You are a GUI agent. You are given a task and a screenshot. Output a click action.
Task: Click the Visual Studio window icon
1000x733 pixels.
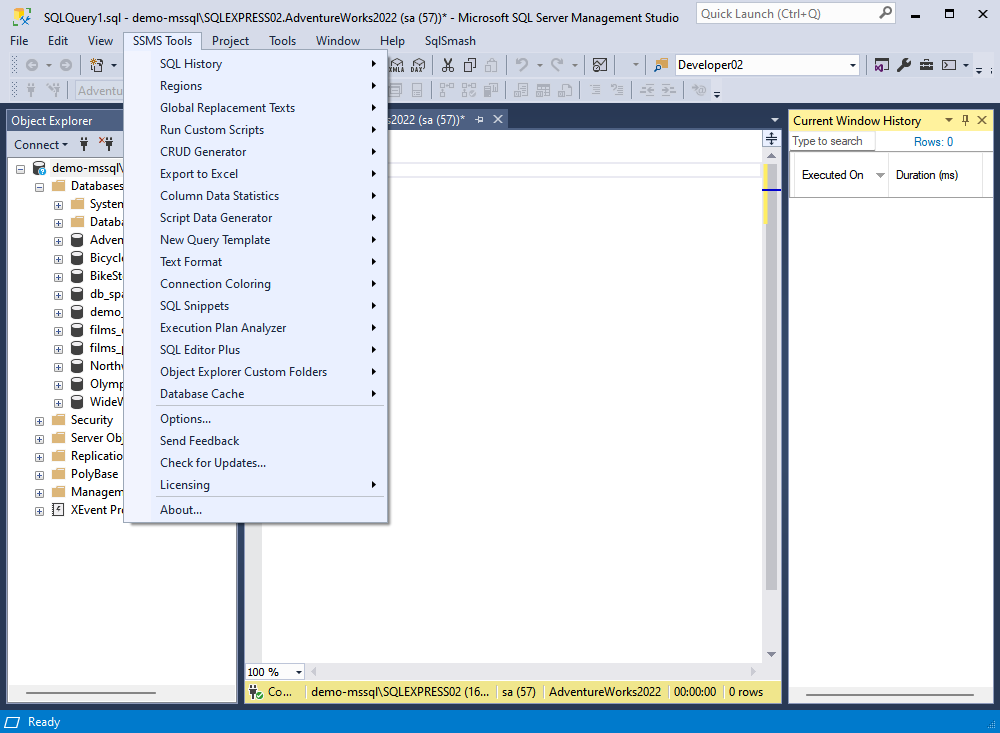tap(881, 65)
